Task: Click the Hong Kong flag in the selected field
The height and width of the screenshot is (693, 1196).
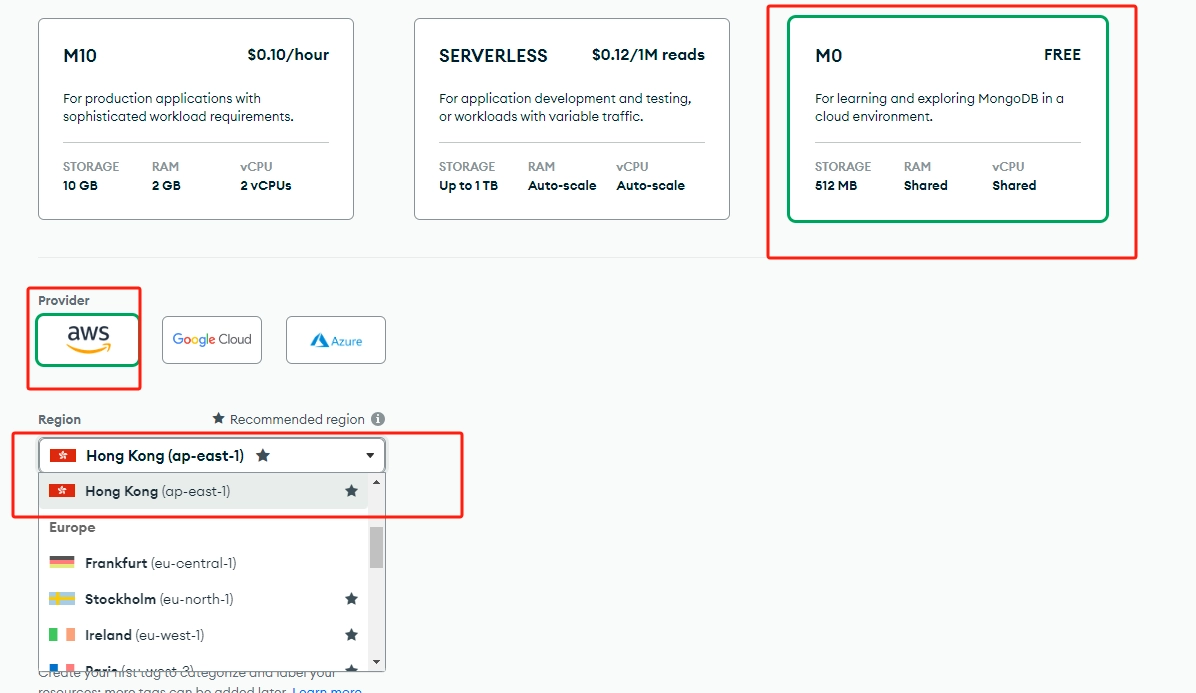Action: click(63, 455)
